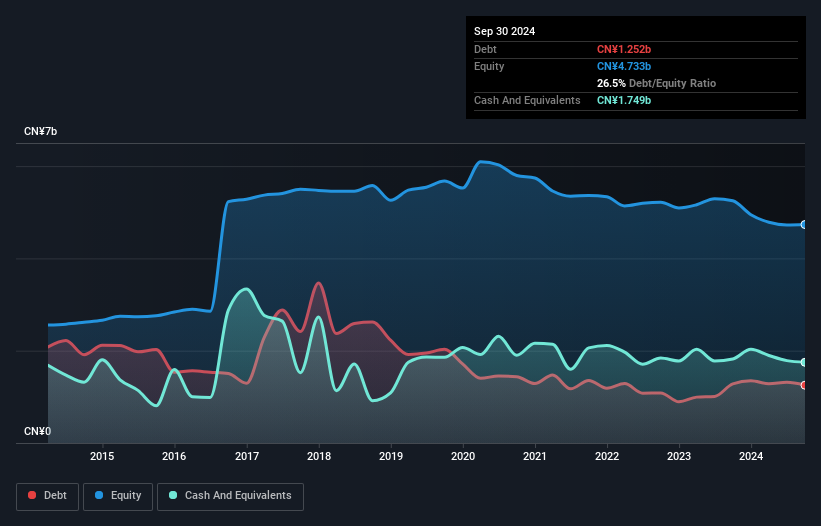Click the CN¥7b y-axis label
This screenshot has height=526, width=821.
tap(40, 131)
